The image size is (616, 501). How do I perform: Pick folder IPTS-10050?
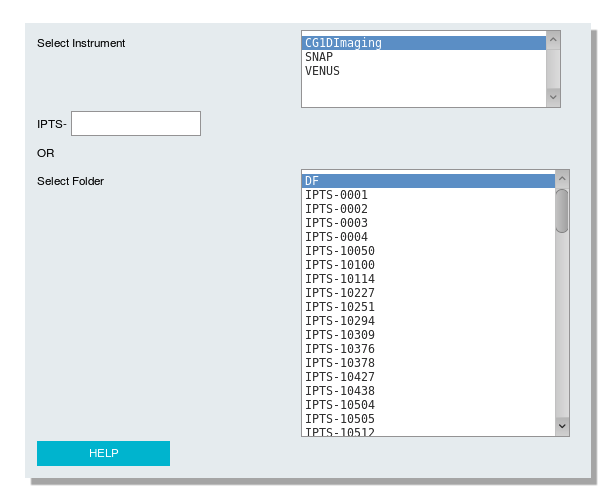(x=340, y=251)
